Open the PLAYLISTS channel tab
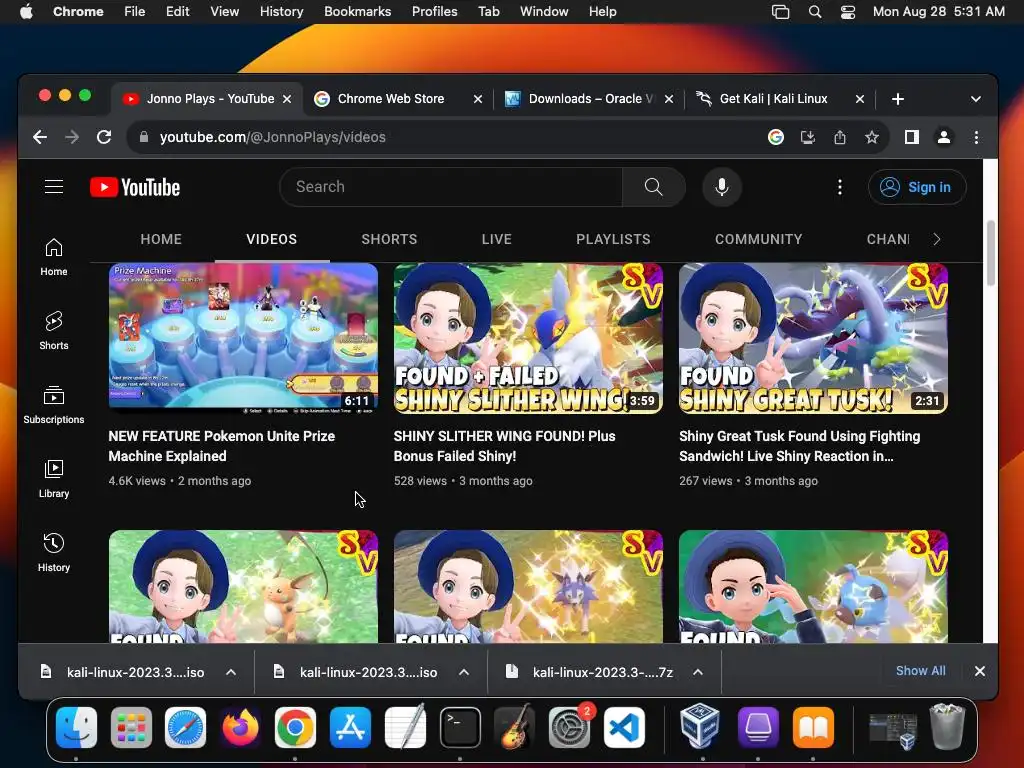Image resolution: width=1024 pixels, height=768 pixels. tap(613, 239)
